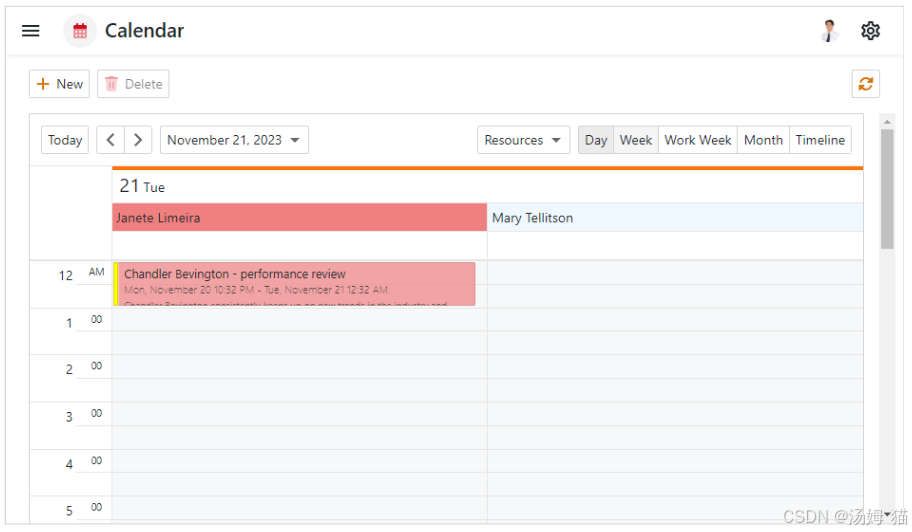Image resolution: width=912 pixels, height=532 pixels.
Task: Open the hamburger navigation menu
Action: click(x=31, y=31)
